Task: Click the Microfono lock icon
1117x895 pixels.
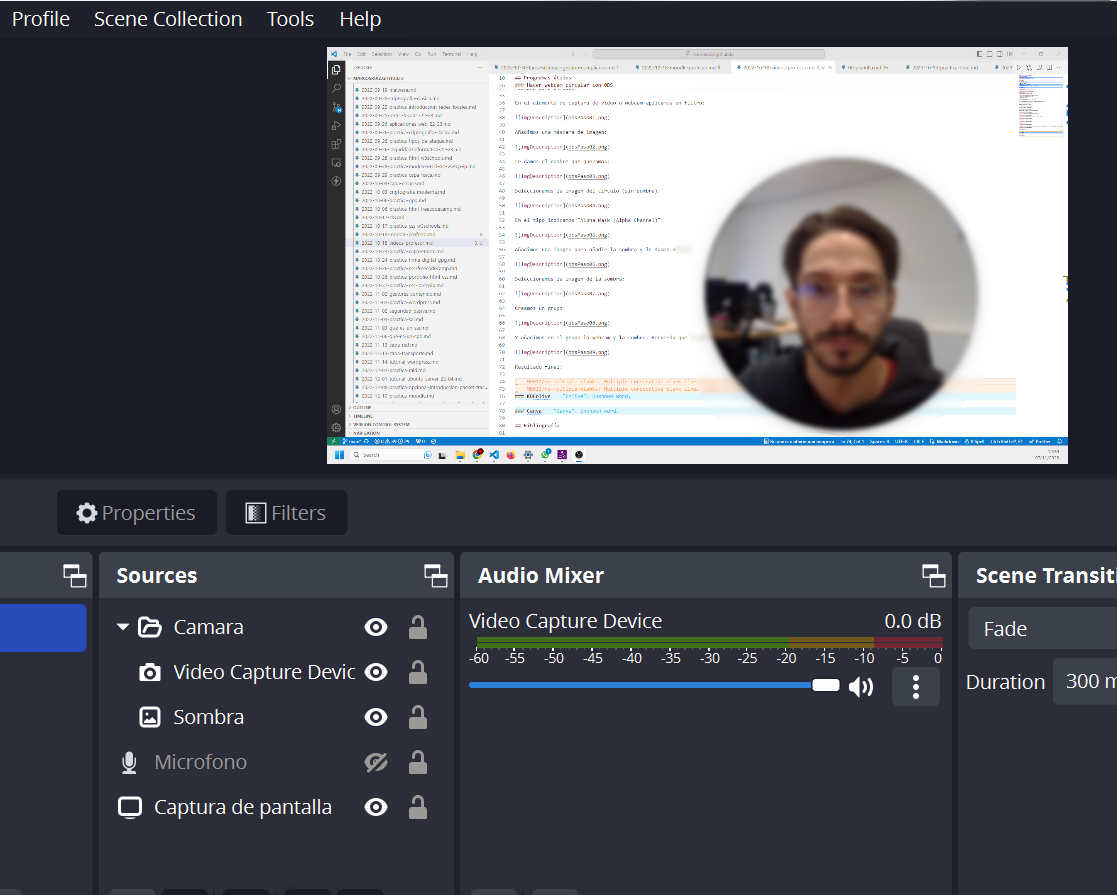Action: (418, 762)
